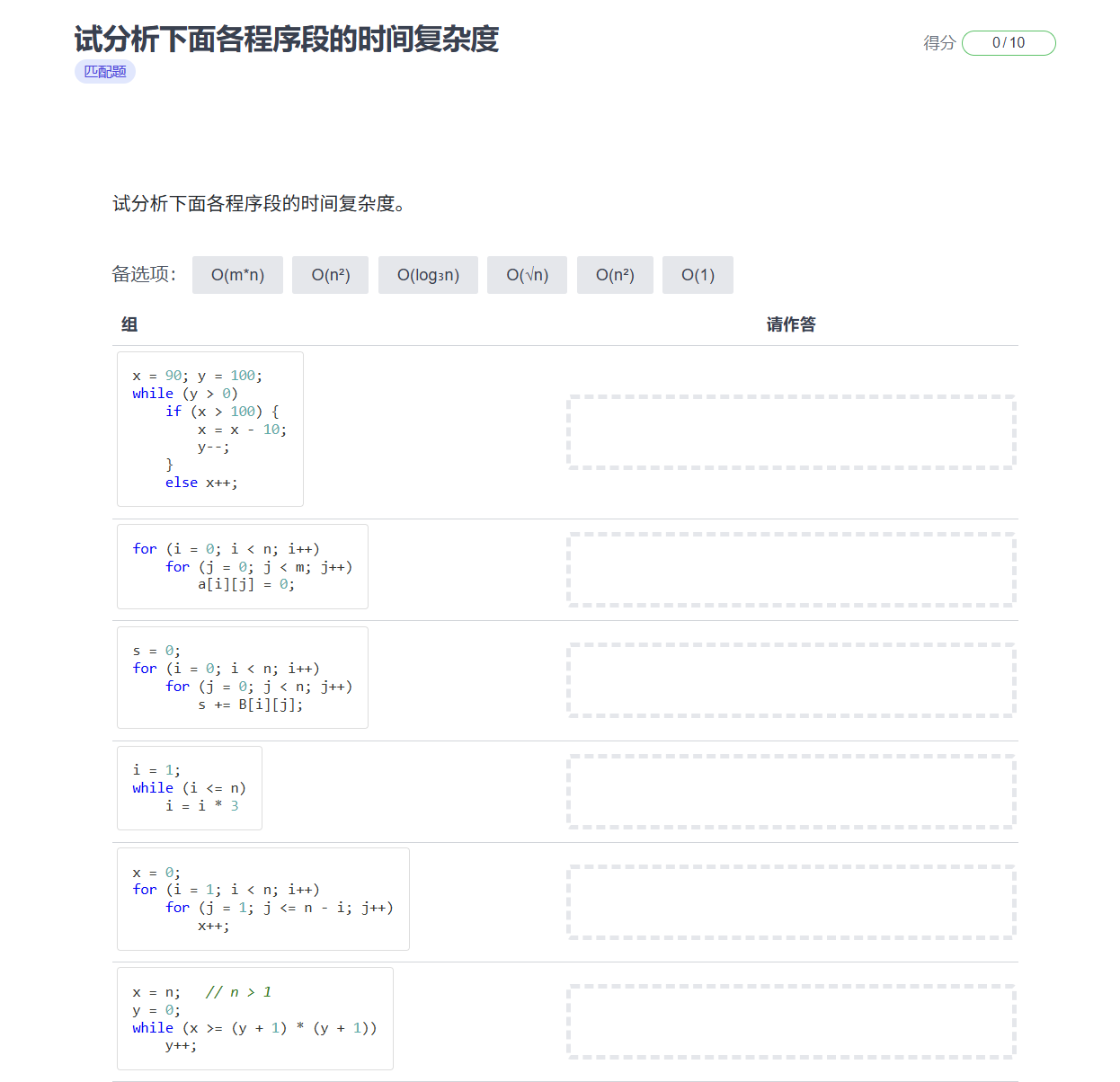Viewport: 1120px width, 1082px height.
Task: Click the code block with j <= n - i
Action: [263, 900]
